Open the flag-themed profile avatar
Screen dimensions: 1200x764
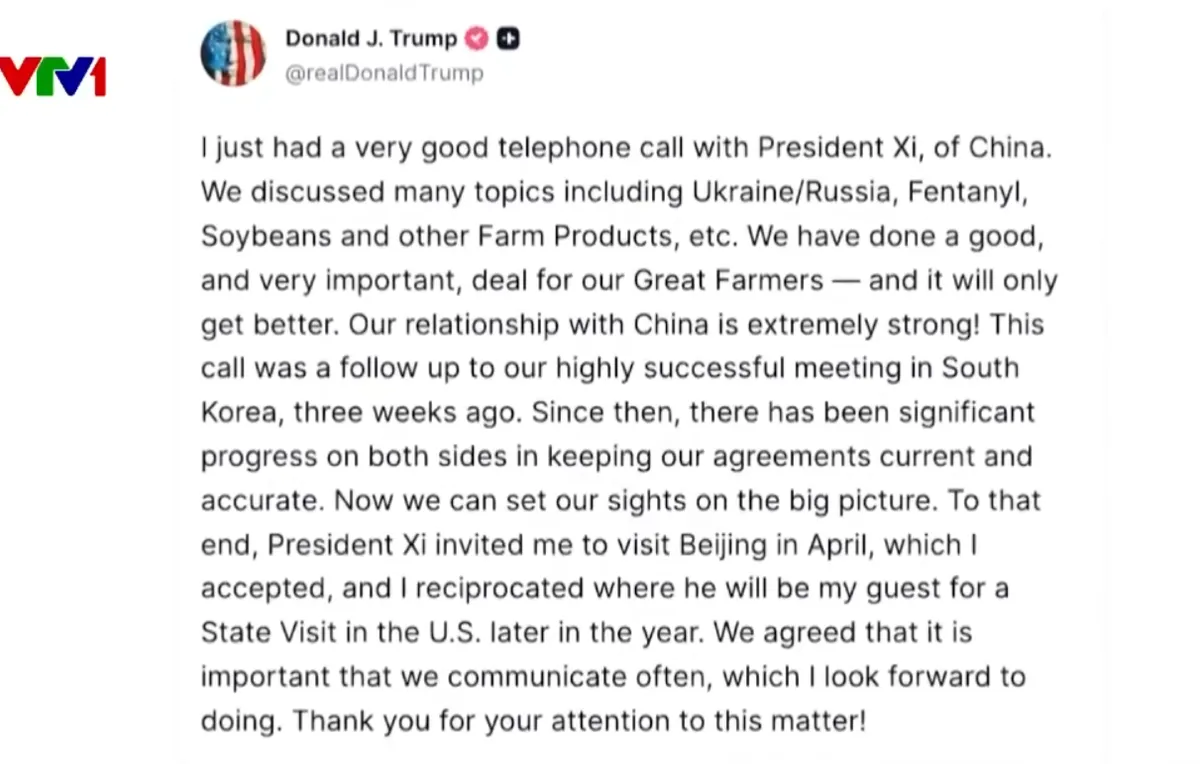(233, 53)
